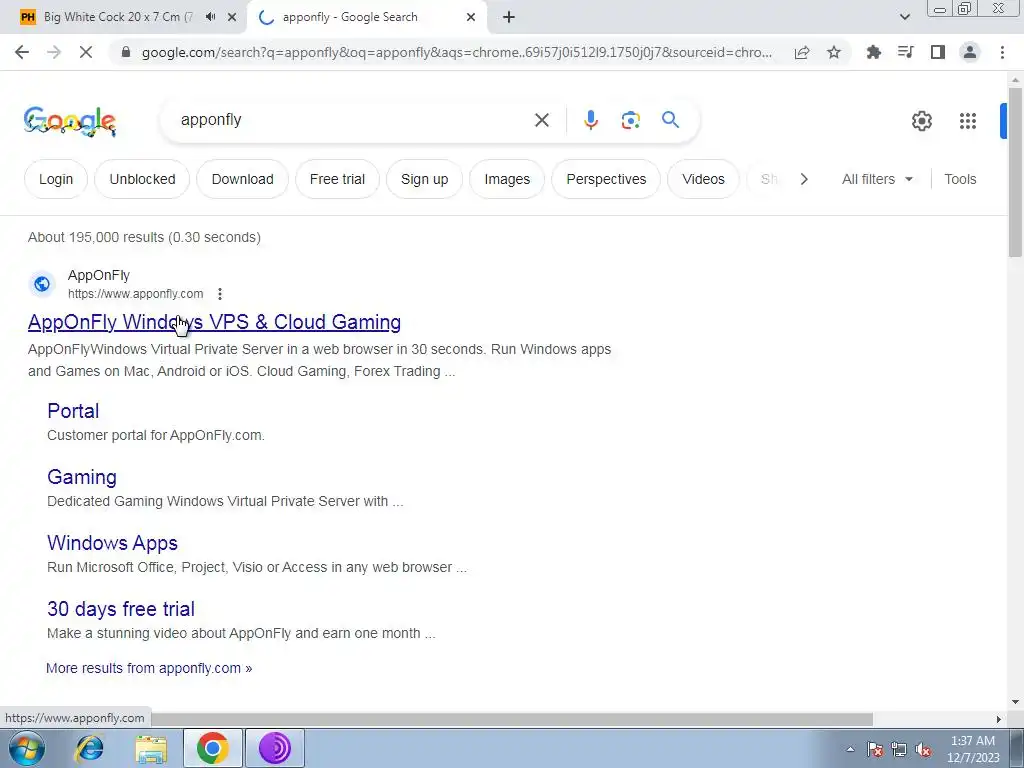This screenshot has width=1024, height=768.
Task: Open the 30 days free trial sitelink
Action: [121, 609]
